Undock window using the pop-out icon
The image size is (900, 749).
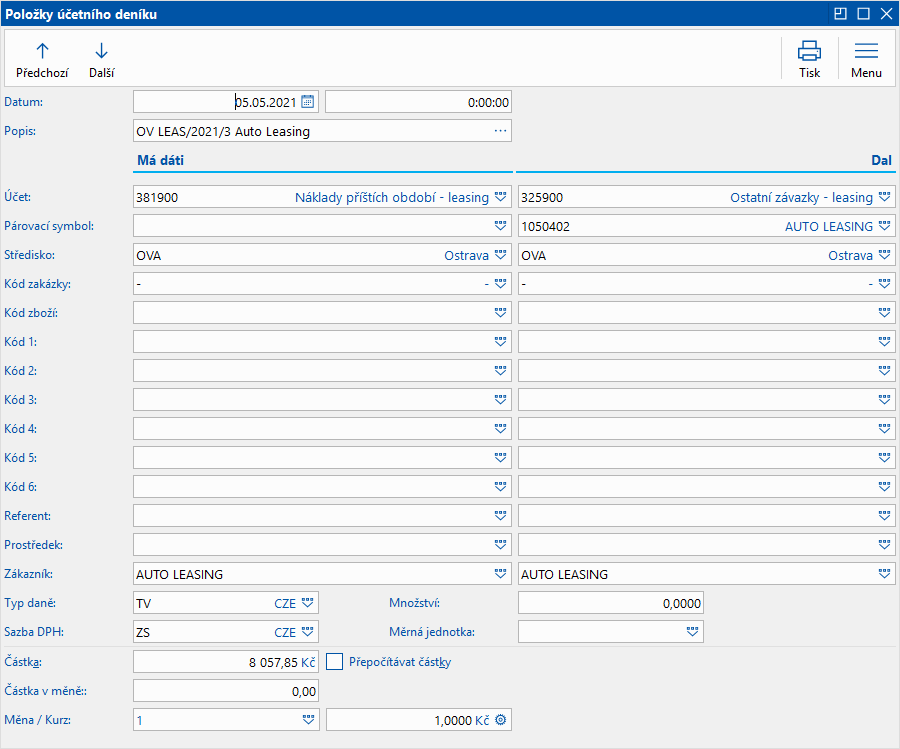point(840,14)
